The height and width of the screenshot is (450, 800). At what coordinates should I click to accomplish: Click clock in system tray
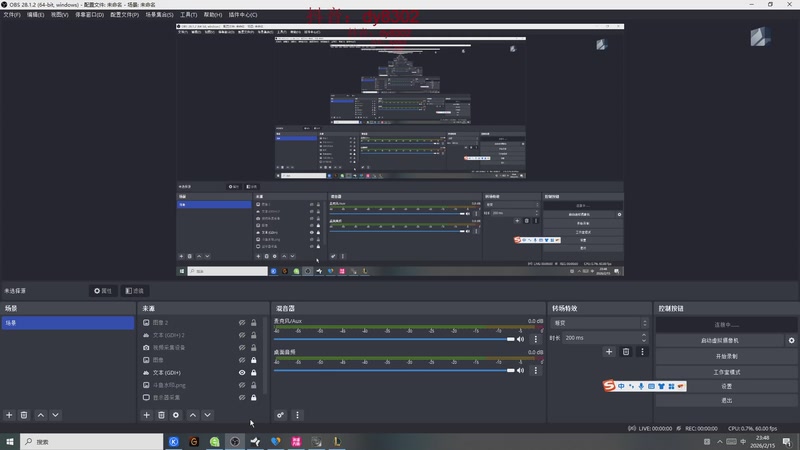click(762, 441)
